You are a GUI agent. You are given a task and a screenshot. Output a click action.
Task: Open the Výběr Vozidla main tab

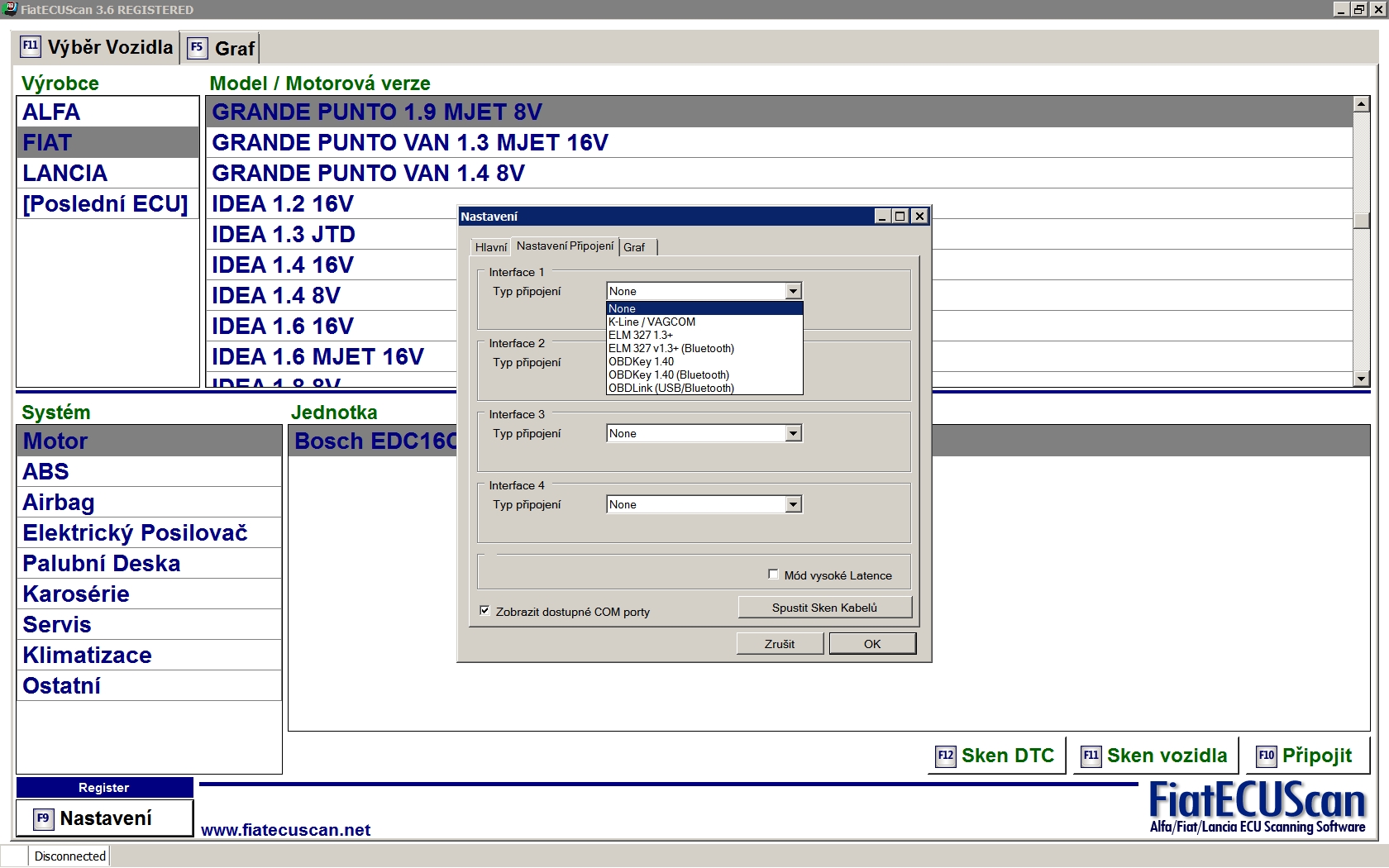pyautogui.click(x=97, y=47)
